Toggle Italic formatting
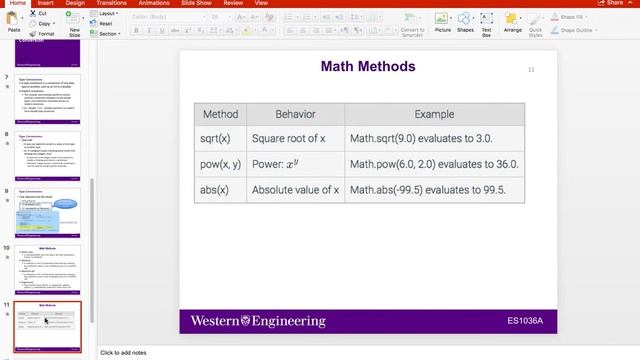Image resolution: width=640 pixels, height=360 pixels. pyautogui.click(x=149, y=30)
